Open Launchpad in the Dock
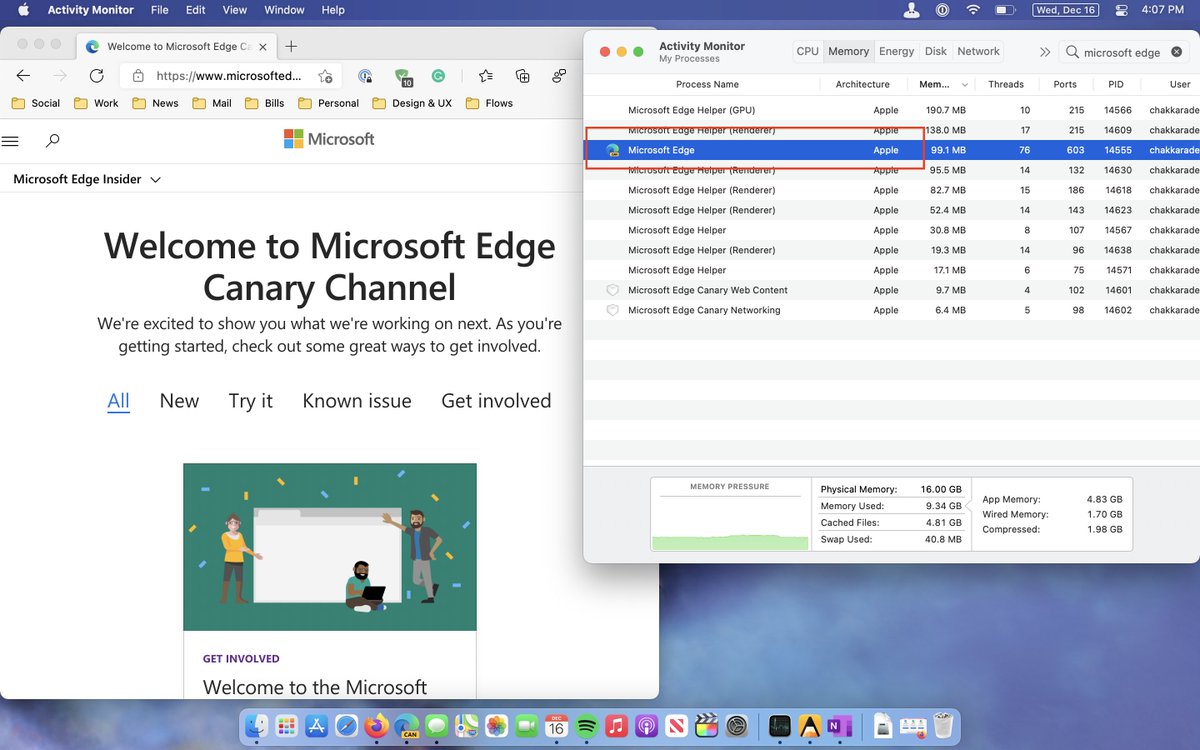Screen dimensions: 1200x750 coord(286,726)
